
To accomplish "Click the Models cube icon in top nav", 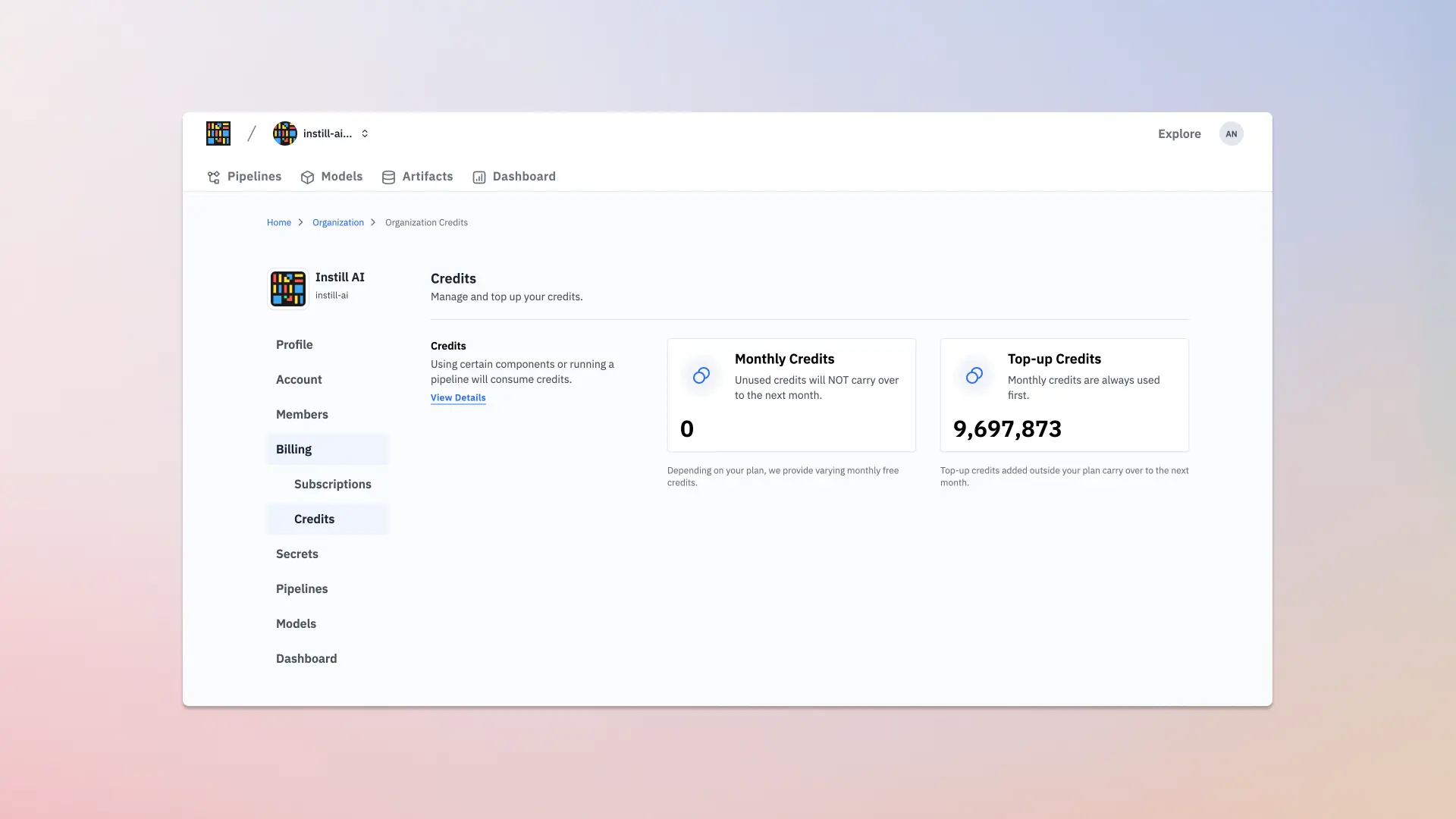I will click(307, 177).
